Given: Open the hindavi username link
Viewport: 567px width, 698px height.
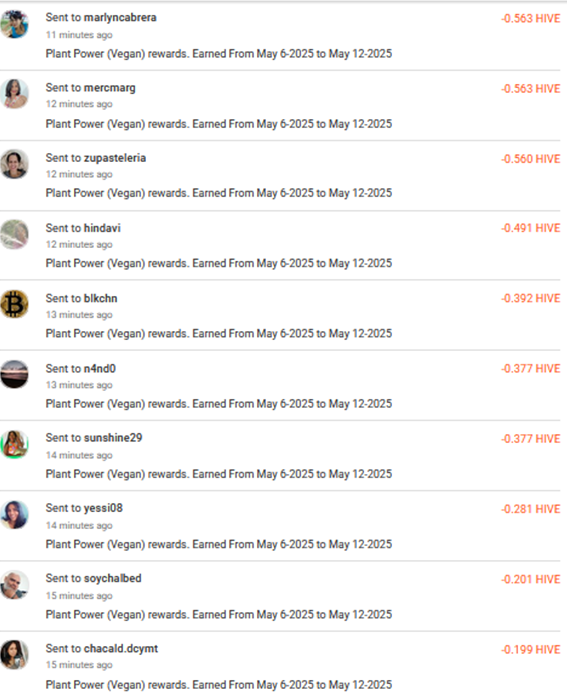Looking at the screenshot, I should pyautogui.click(x=102, y=228).
